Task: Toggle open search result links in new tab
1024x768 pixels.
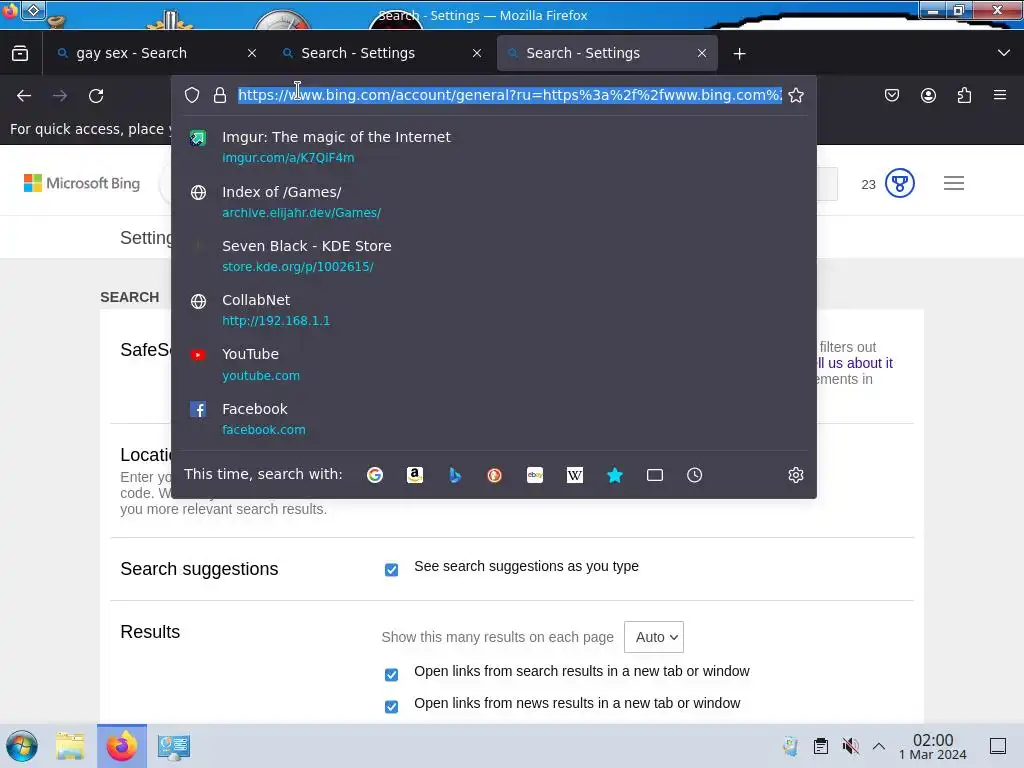Action: (x=391, y=675)
